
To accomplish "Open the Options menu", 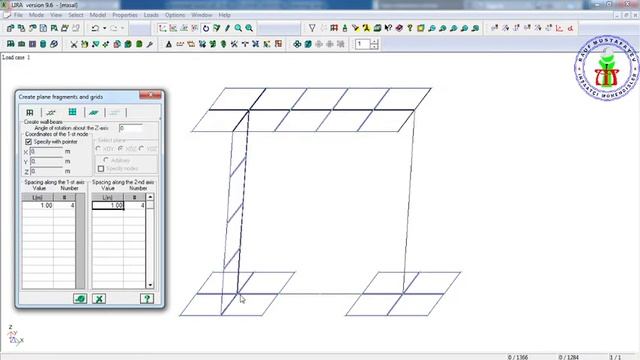I will point(175,15).
